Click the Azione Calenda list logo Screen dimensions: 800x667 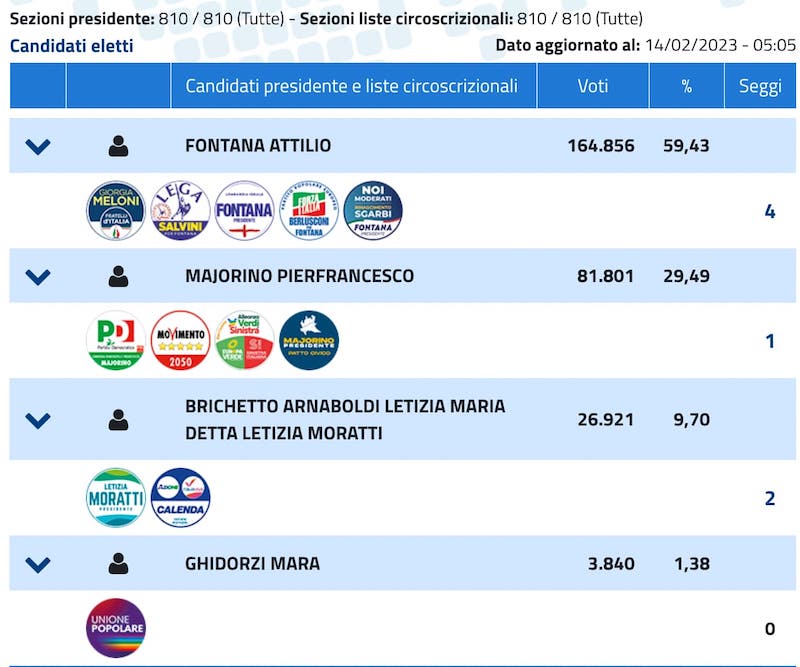(180, 498)
